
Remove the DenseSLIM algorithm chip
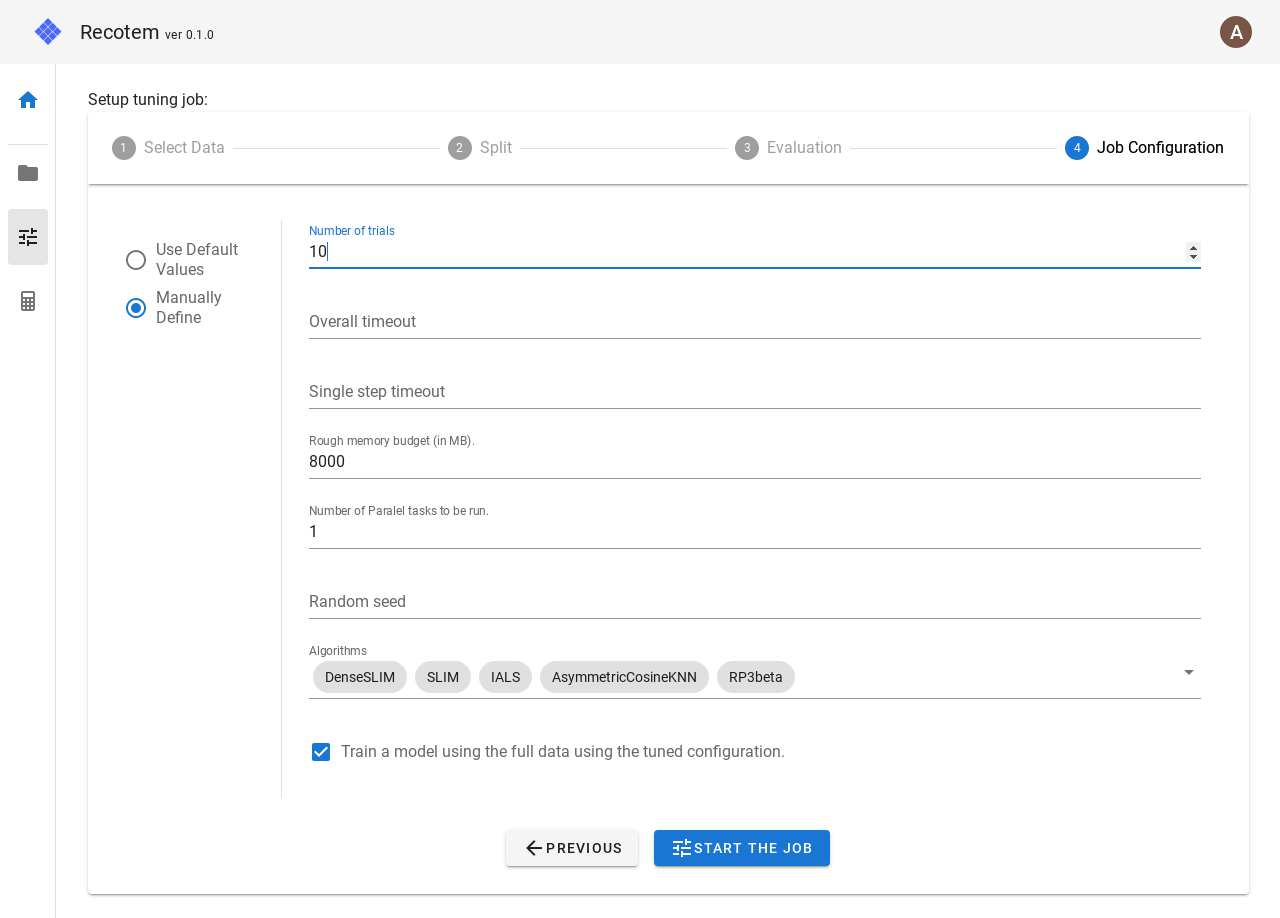(x=359, y=677)
